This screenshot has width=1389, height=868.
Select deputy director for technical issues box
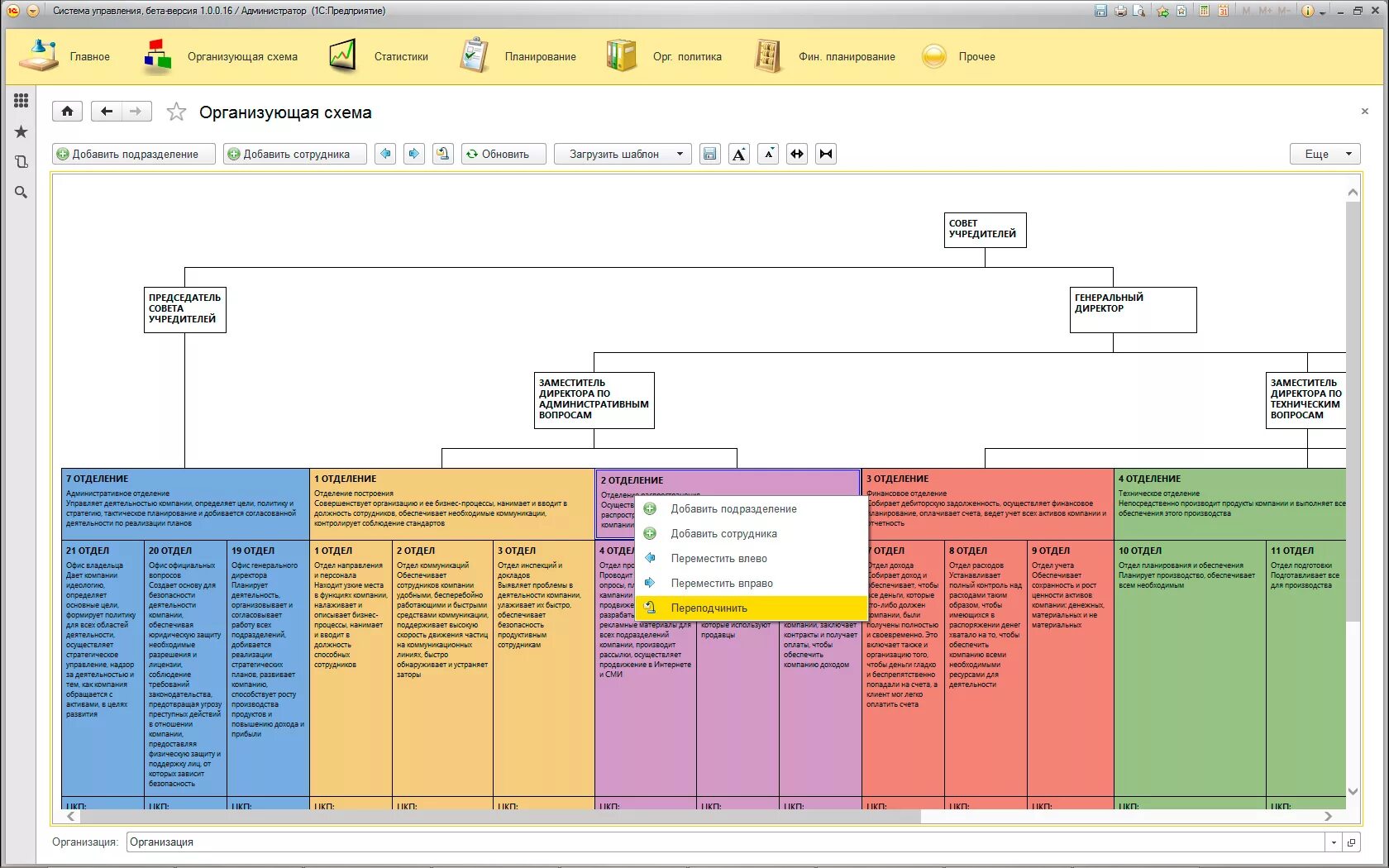1305,400
